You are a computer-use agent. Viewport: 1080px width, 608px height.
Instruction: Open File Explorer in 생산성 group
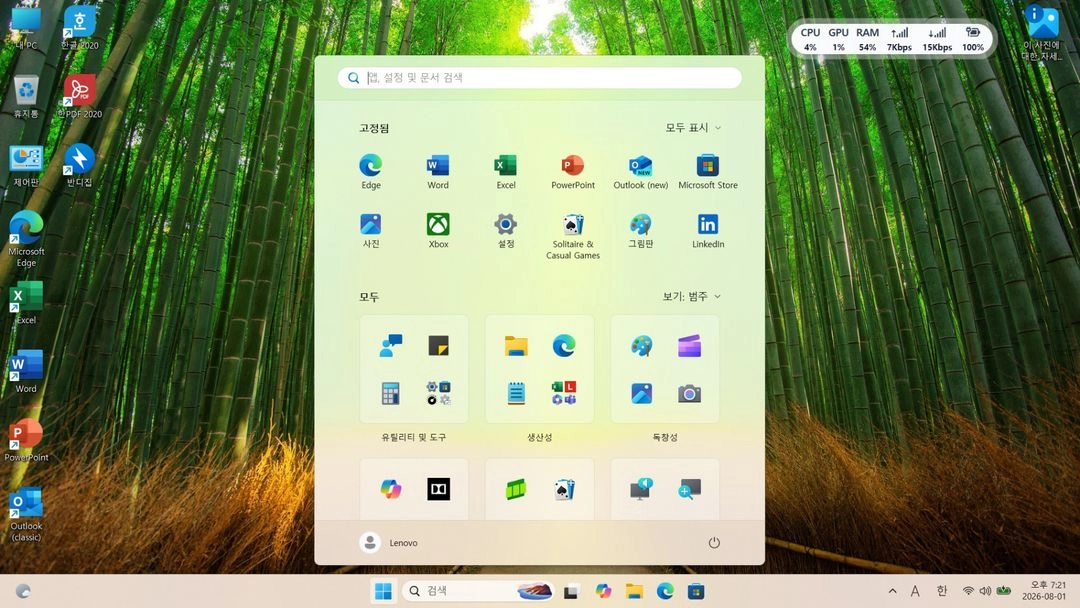pos(516,346)
